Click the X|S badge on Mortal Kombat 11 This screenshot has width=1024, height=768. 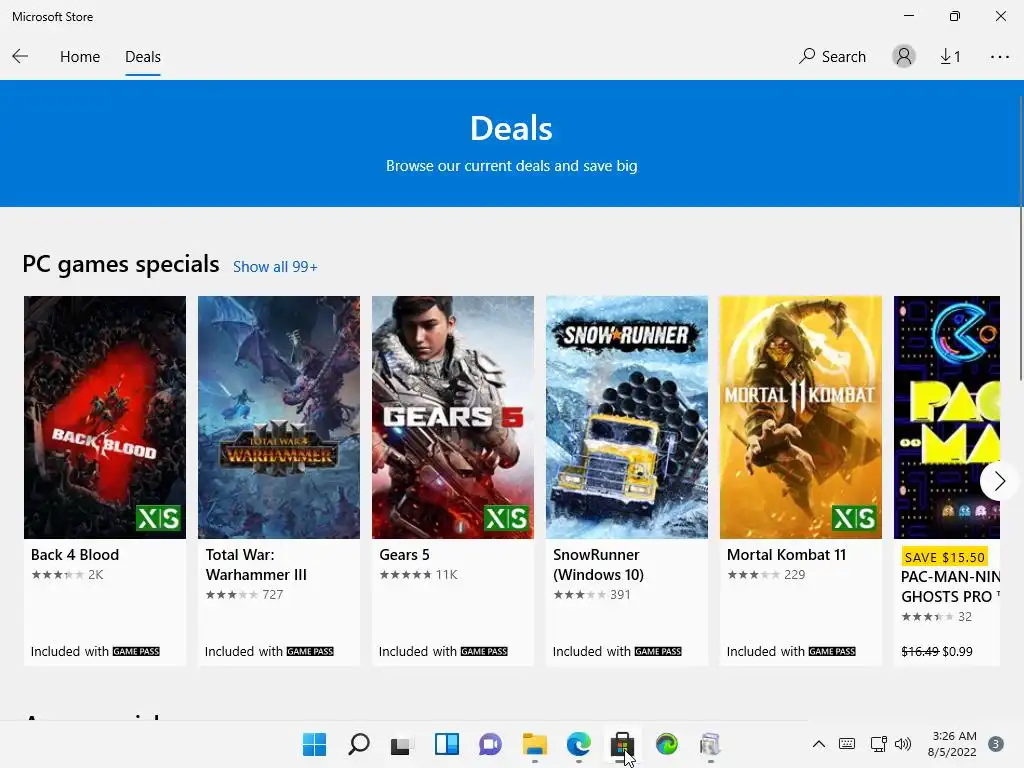[855, 519]
